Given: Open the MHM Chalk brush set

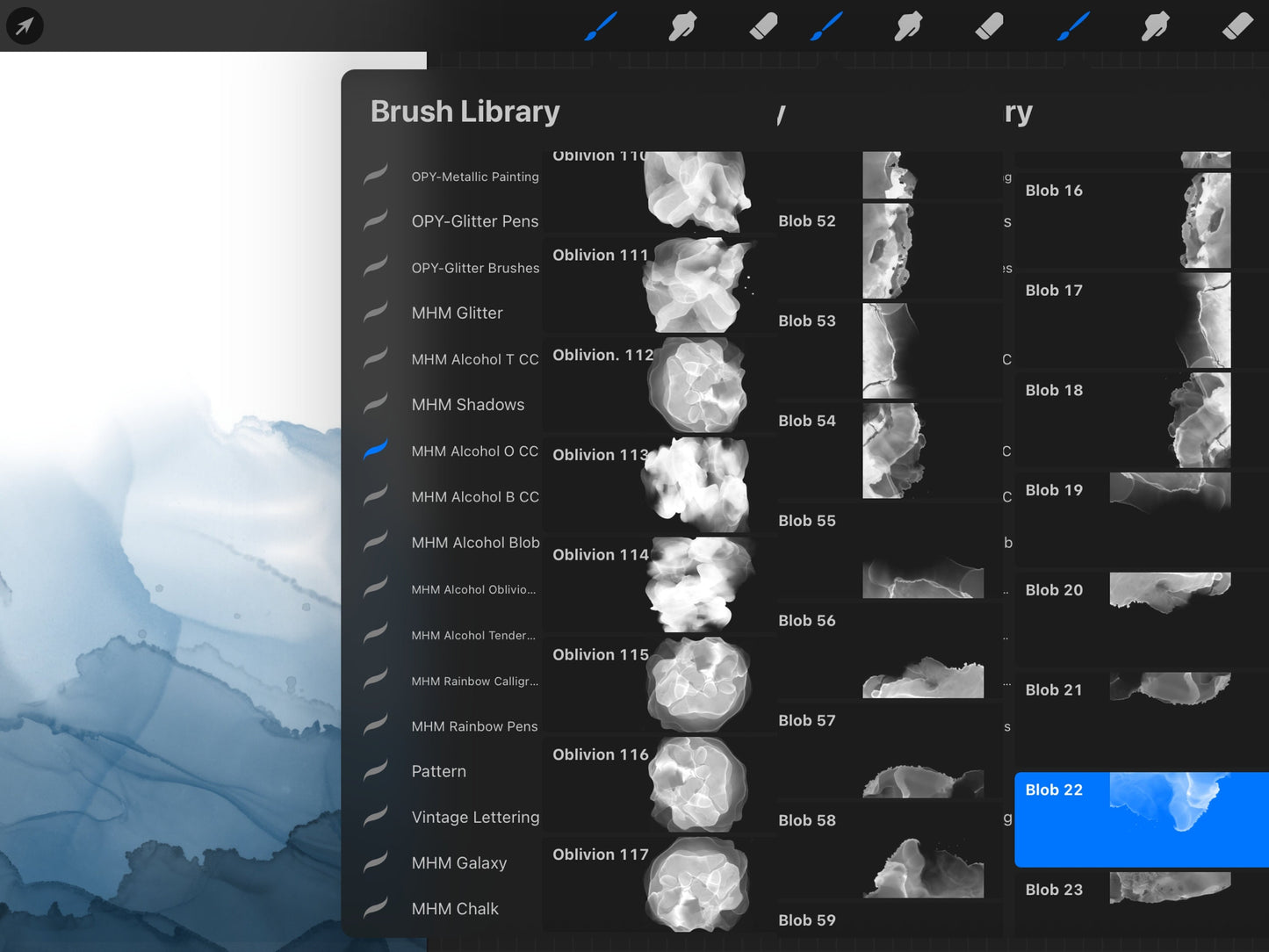Looking at the screenshot, I should pos(454,909).
